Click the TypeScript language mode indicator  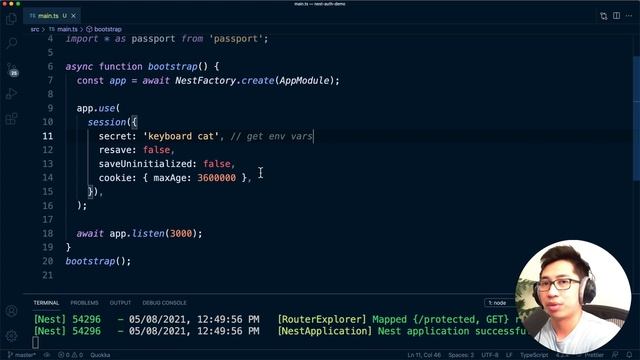pyautogui.click(x=534, y=355)
